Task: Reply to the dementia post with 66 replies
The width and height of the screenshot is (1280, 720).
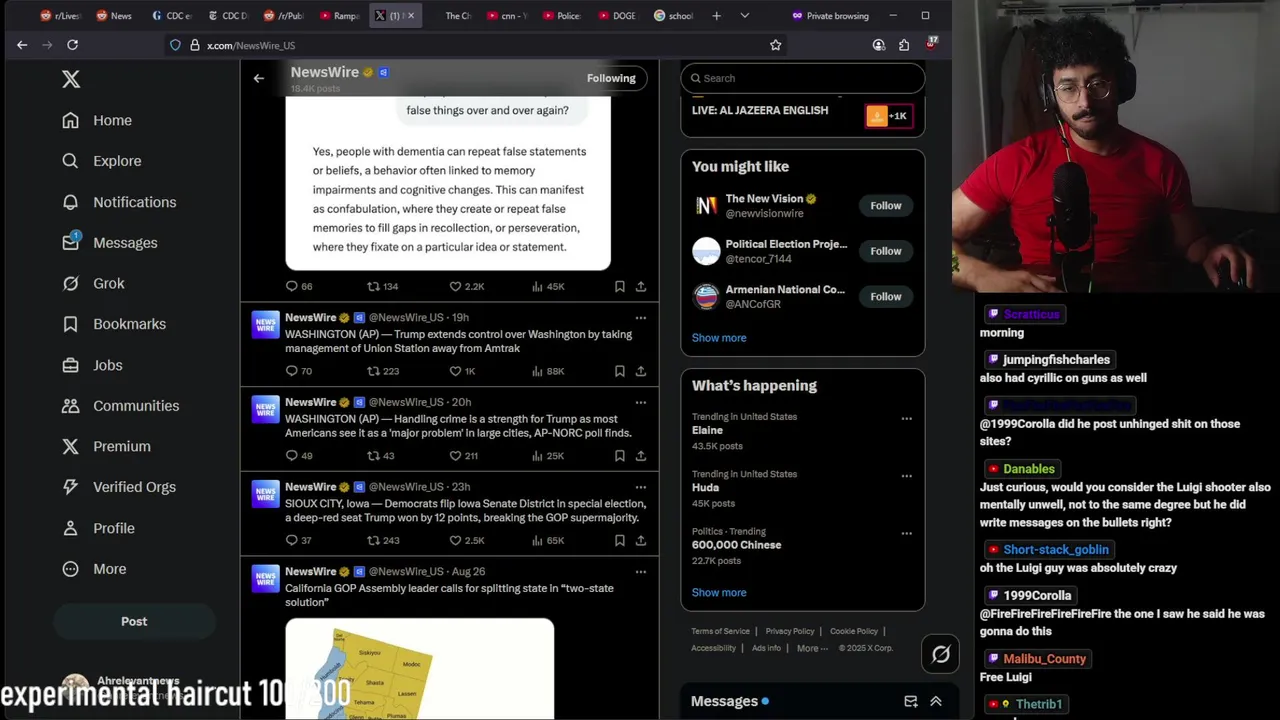Action: [x=299, y=286]
